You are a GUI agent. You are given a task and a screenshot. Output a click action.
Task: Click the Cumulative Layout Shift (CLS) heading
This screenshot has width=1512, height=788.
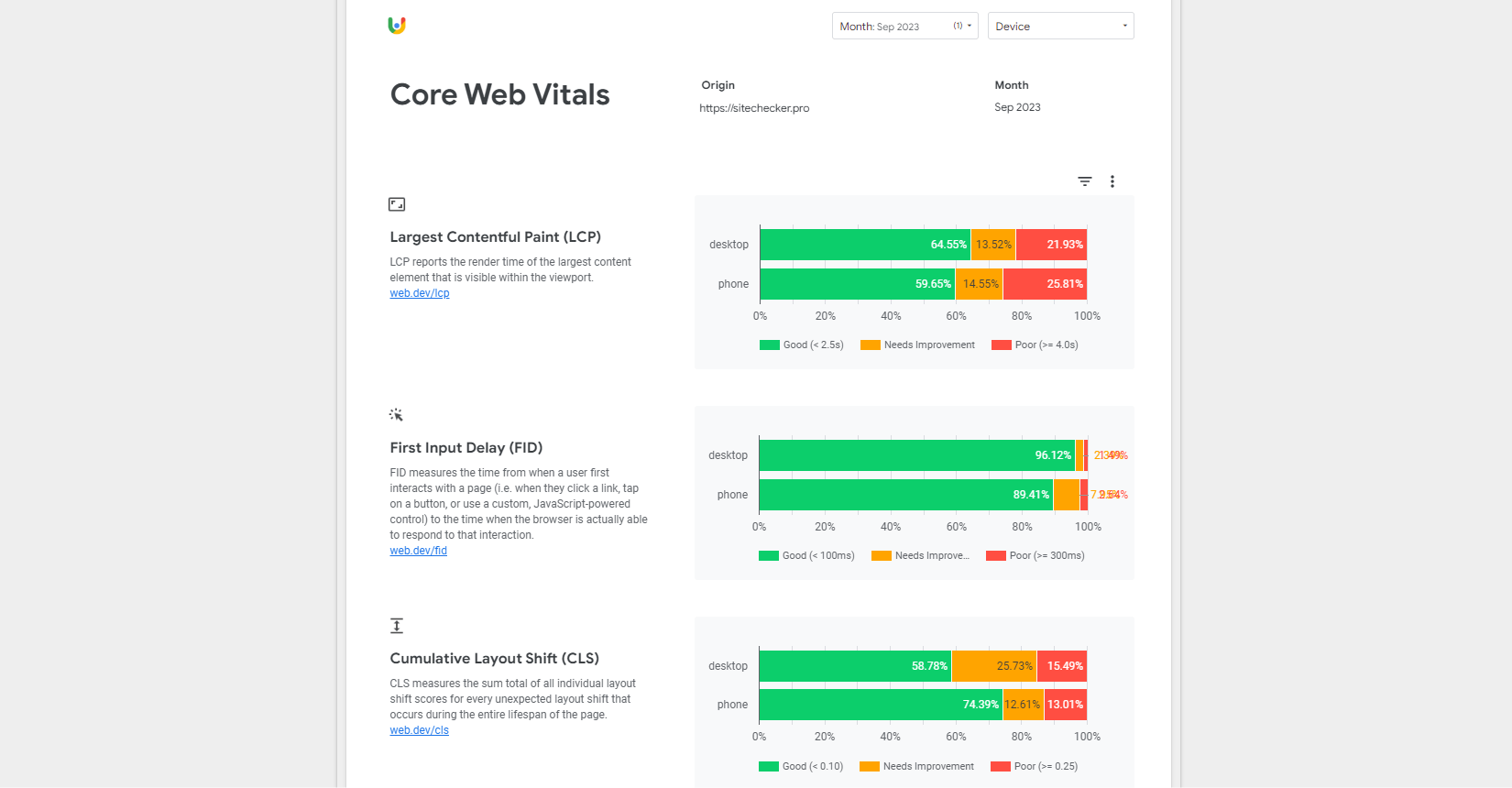pyautogui.click(x=495, y=659)
